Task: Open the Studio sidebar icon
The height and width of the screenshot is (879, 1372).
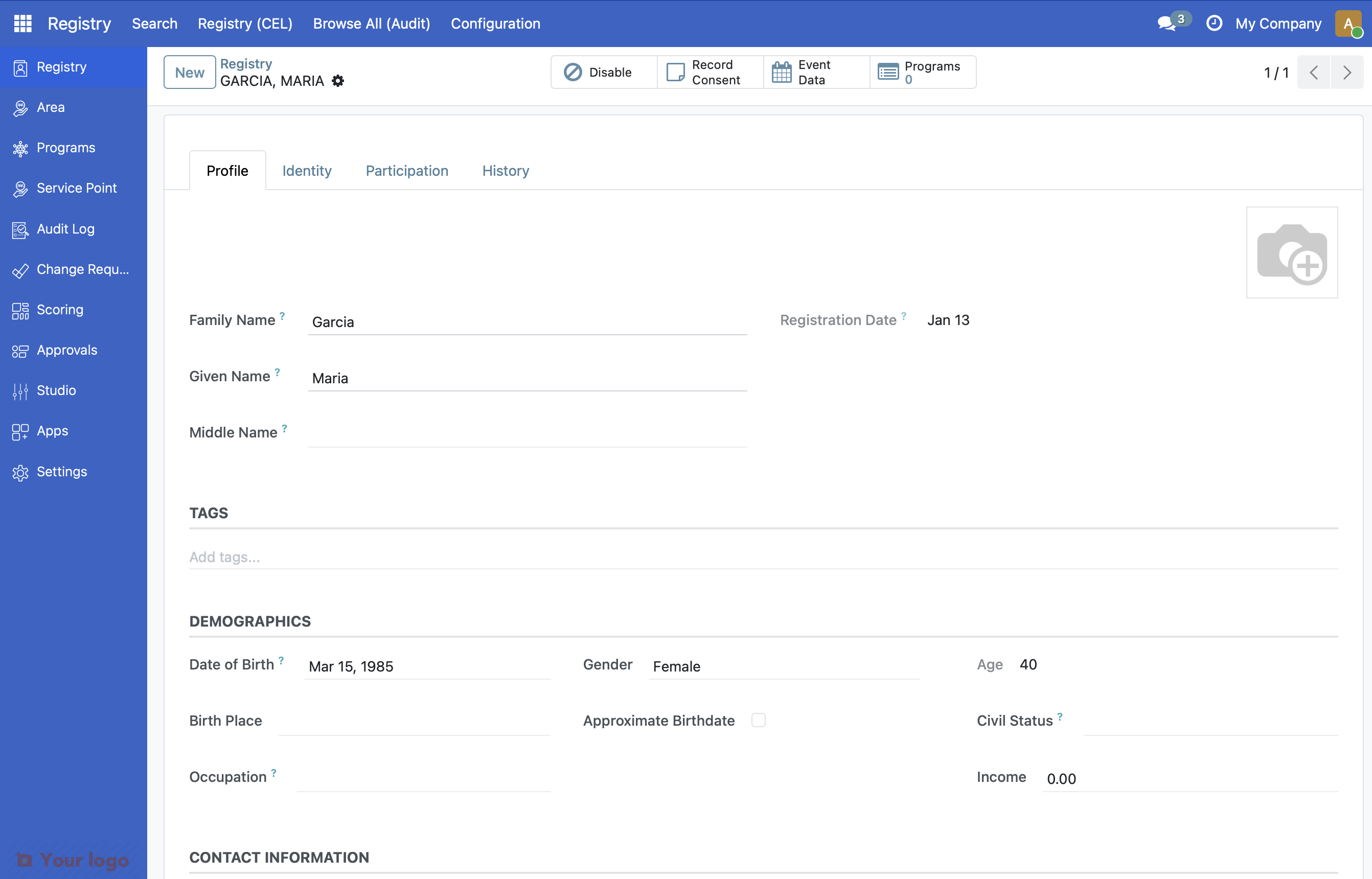Action: [20, 390]
